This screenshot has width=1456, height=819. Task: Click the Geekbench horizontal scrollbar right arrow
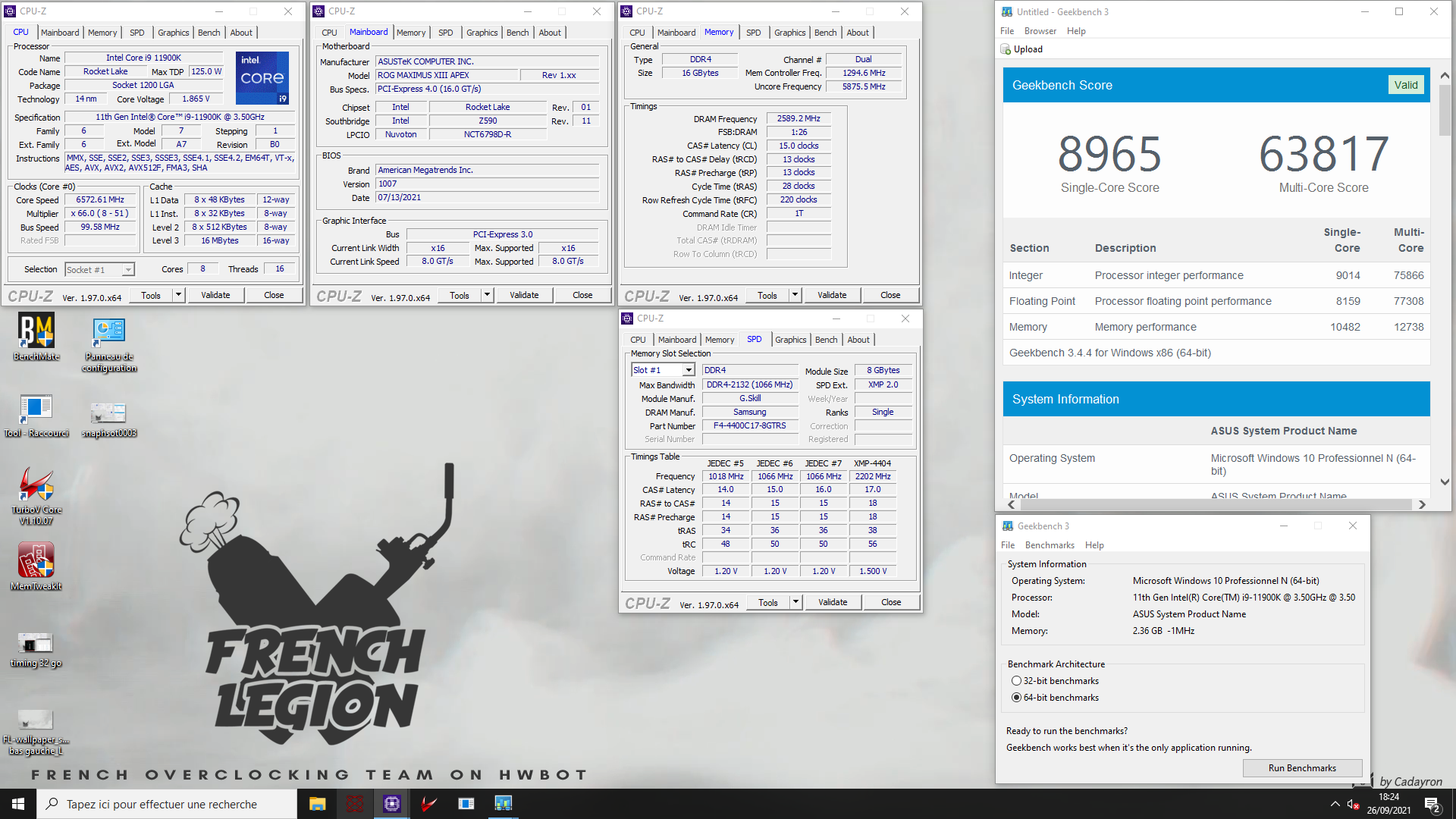[x=1422, y=504]
